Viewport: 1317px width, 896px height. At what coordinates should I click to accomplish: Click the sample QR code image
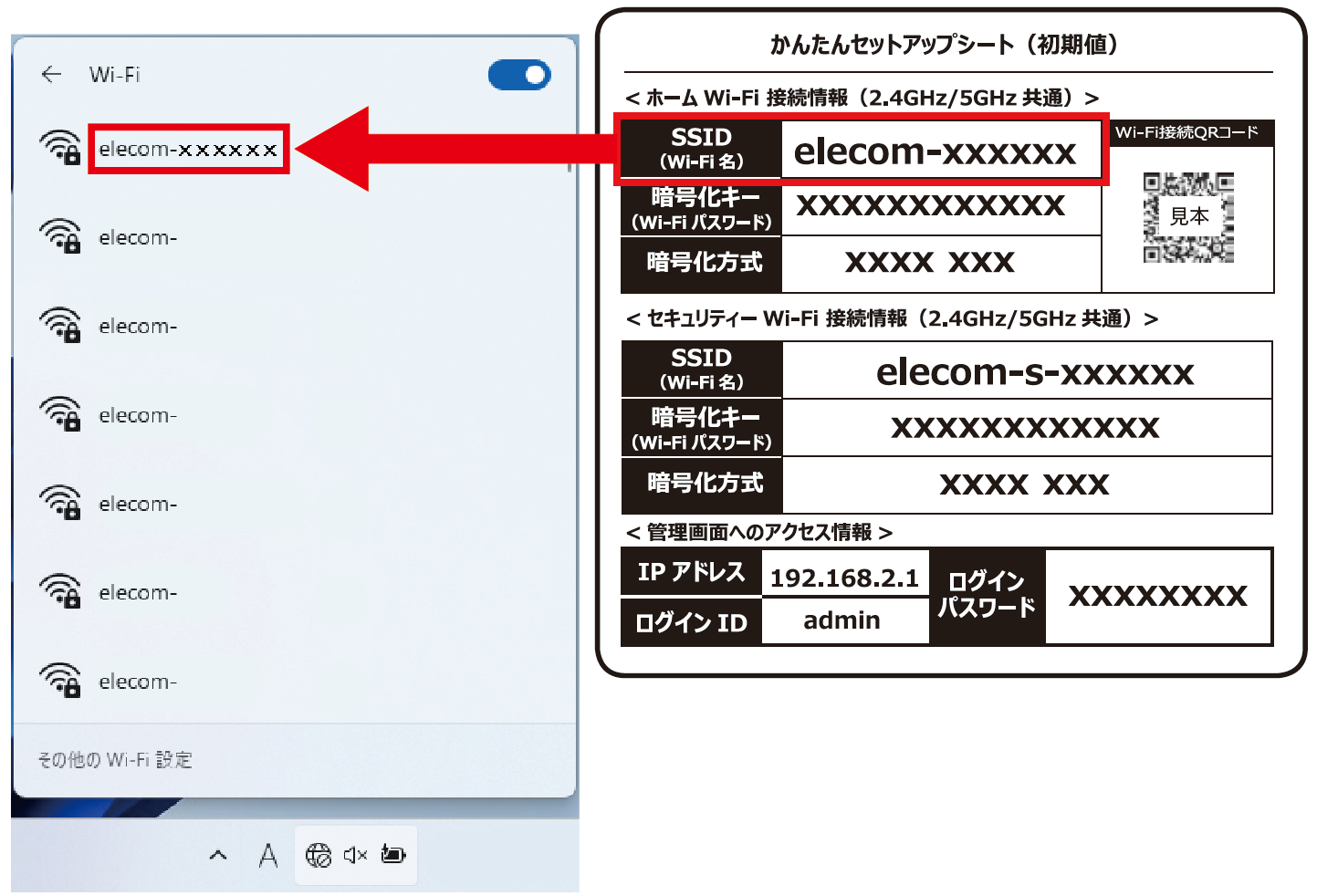1188,217
